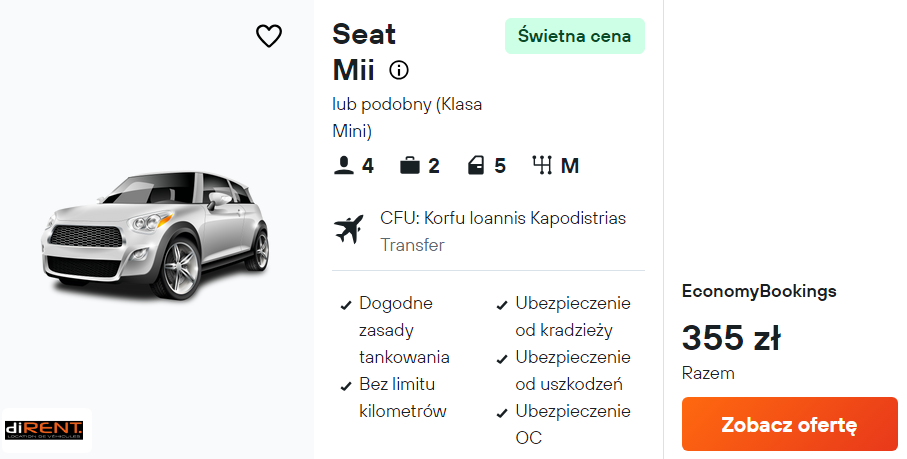Click the passenger seats icon
Image resolution: width=907 pixels, height=459 pixels.
344,165
